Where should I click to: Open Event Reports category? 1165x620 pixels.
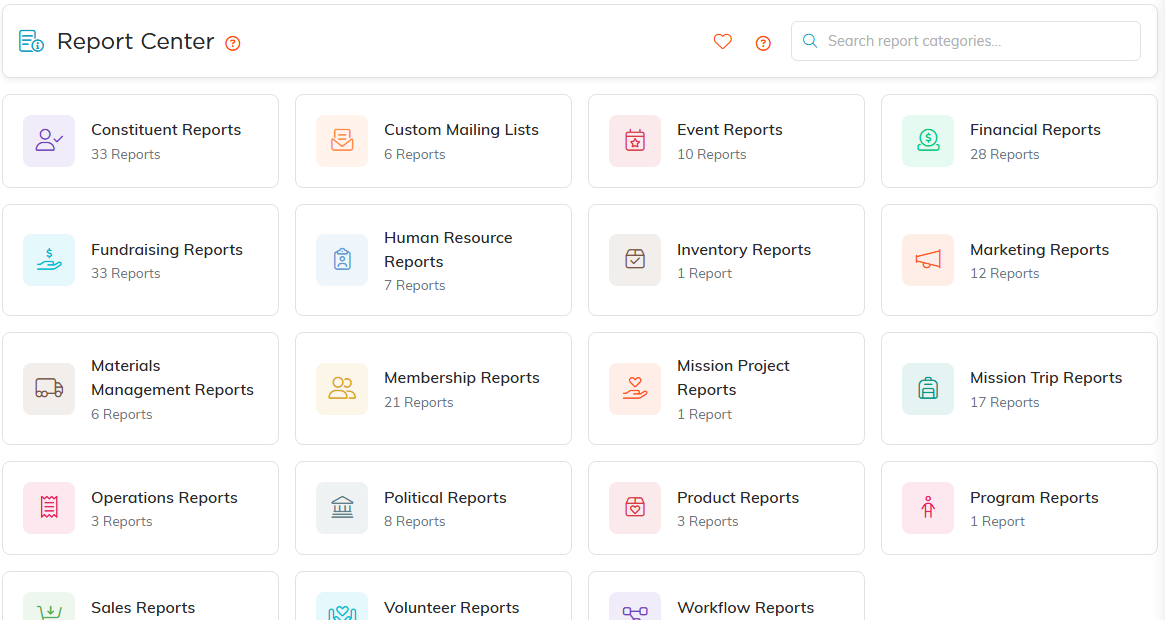726,141
